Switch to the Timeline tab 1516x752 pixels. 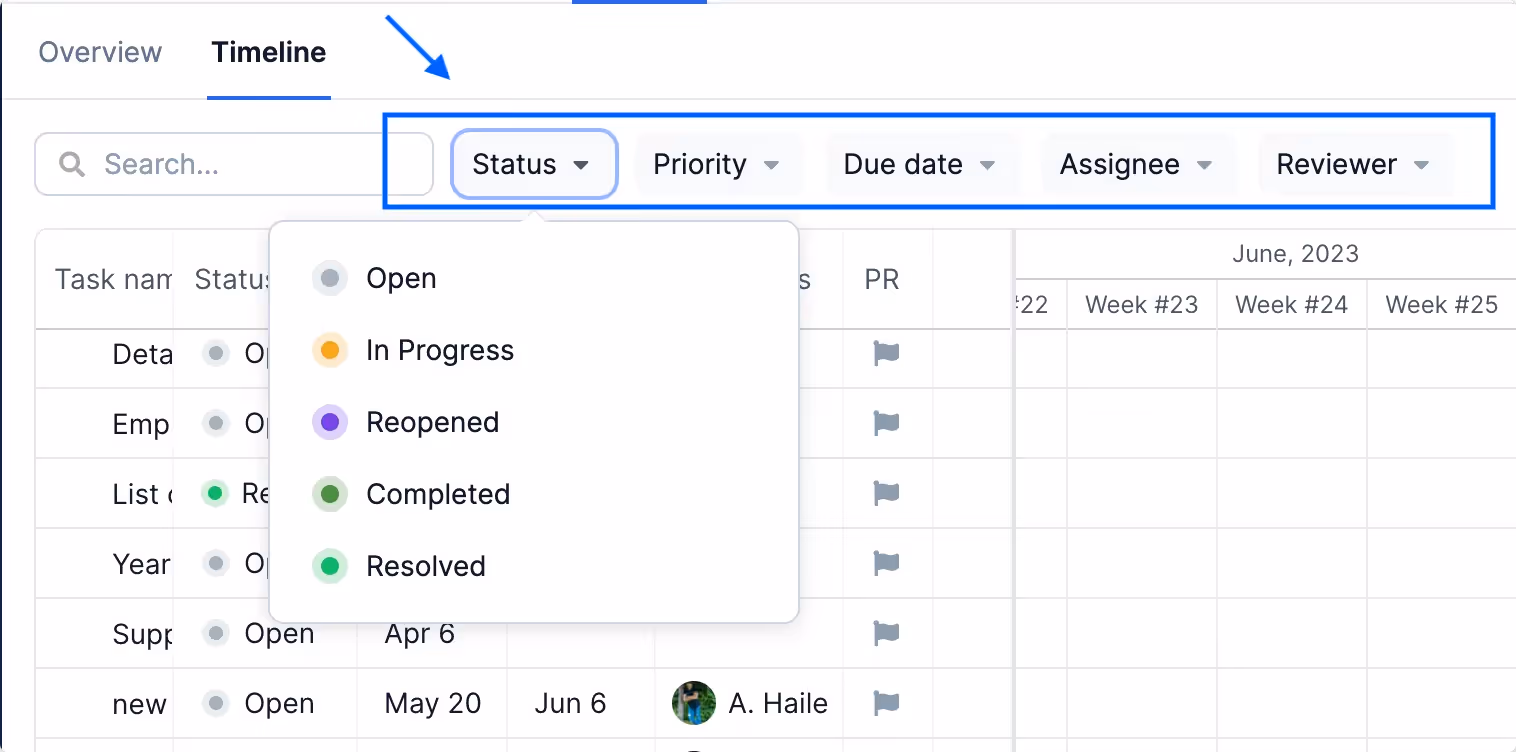click(268, 52)
